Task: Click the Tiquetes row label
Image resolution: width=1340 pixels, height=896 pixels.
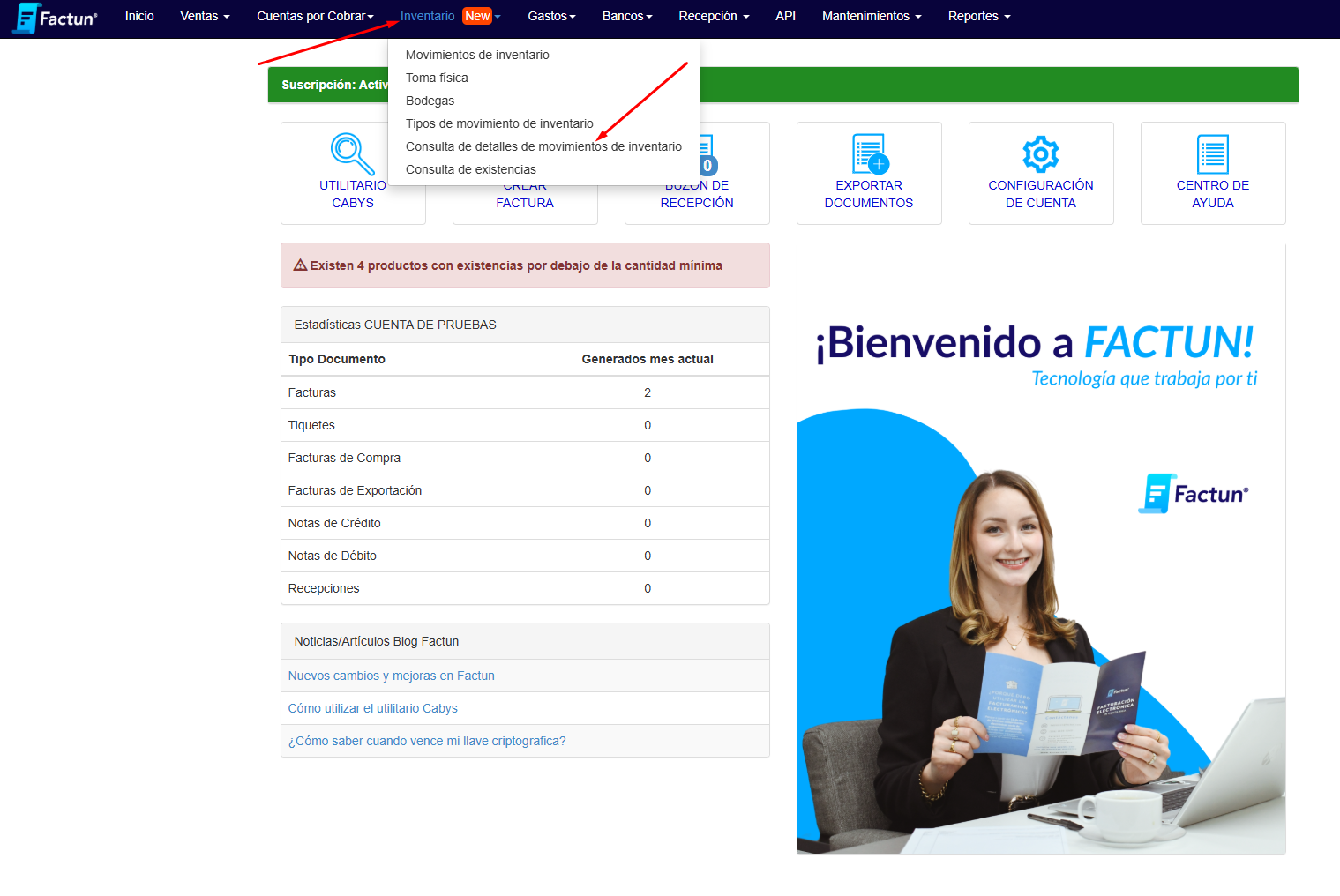Action: [311, 425]
